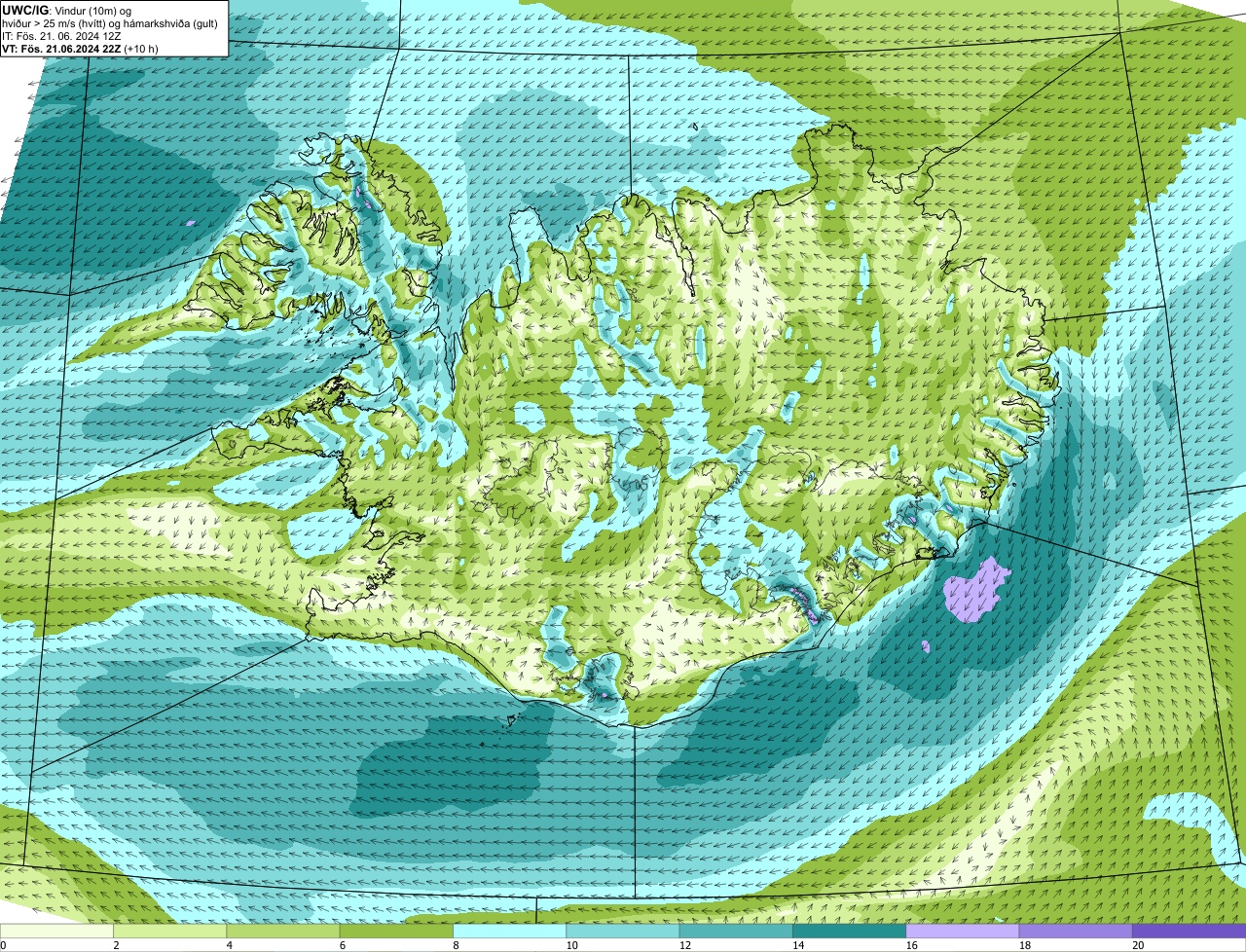Click the legend scale label '6'
Image resolution: width=1246 pixels, height=952 pixels.
(x=342, y=945)
